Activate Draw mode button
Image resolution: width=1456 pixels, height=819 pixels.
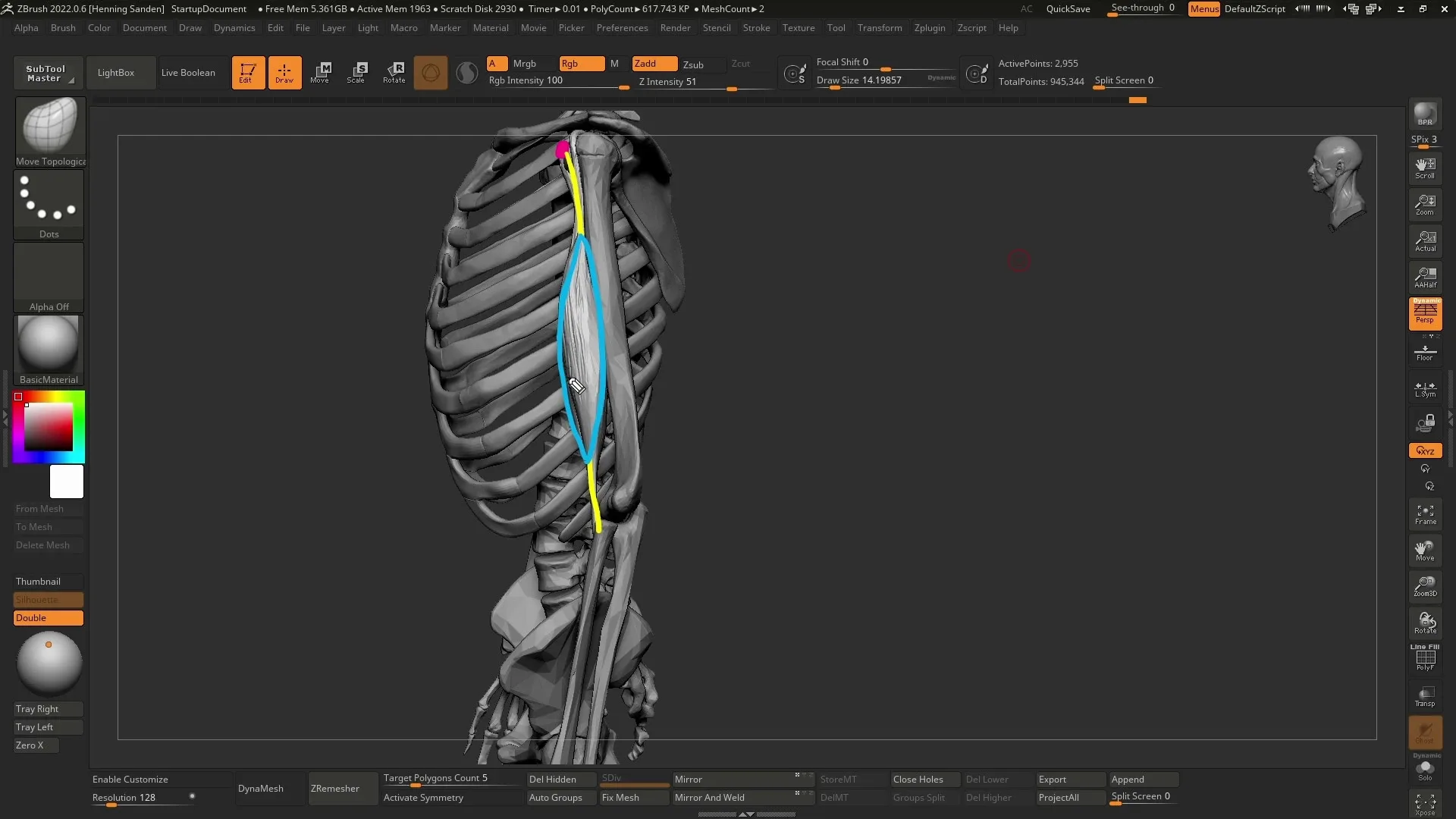(284, 73)
